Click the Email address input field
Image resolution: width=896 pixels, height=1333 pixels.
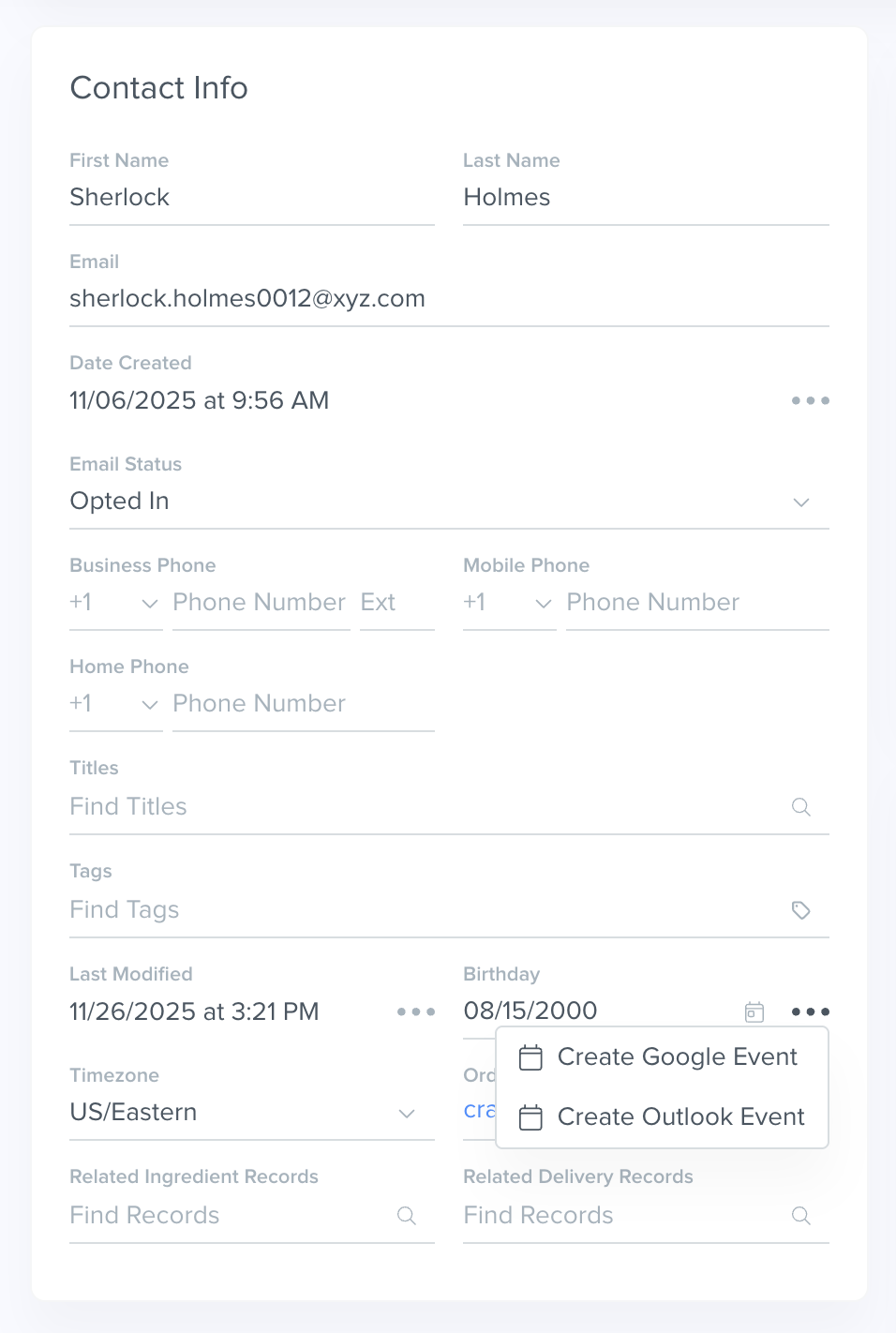point(448,299)
